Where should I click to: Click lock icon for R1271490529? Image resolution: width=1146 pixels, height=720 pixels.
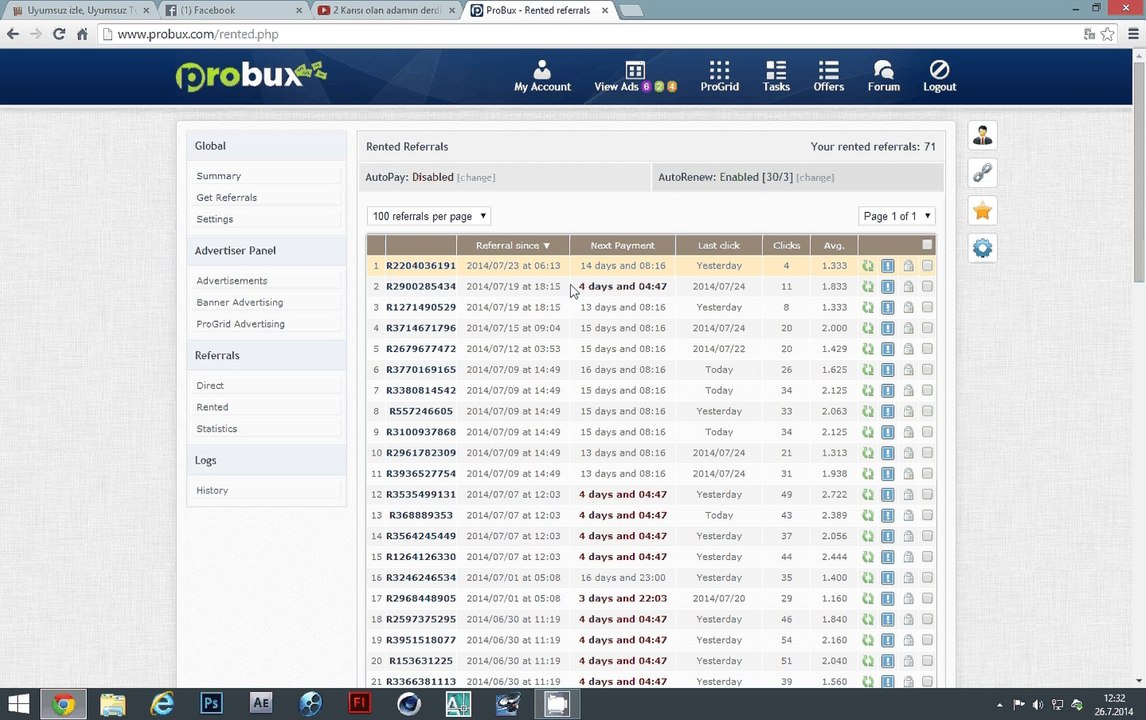coord(908,307)
